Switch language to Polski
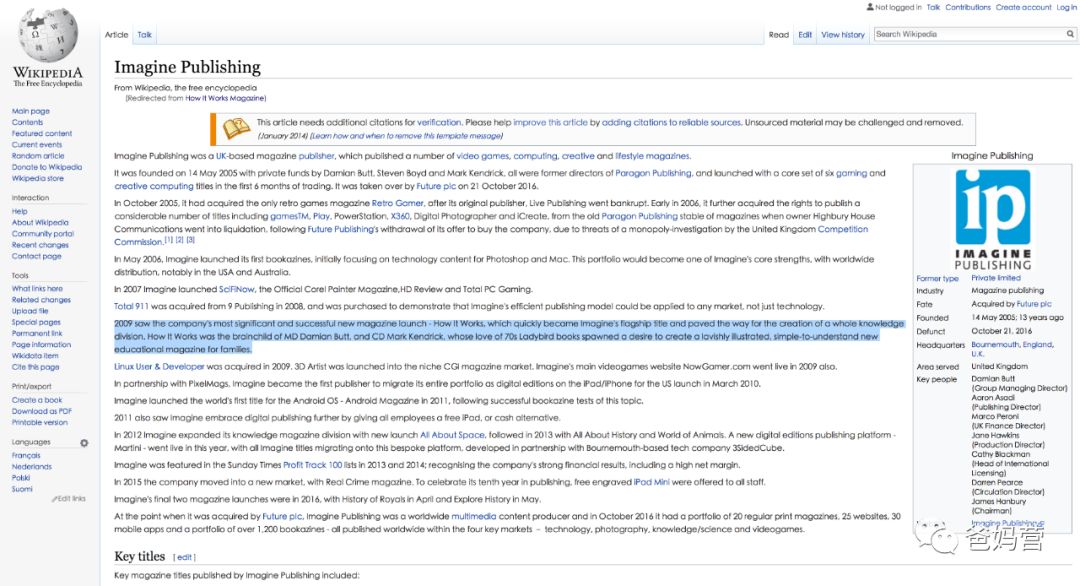The height and width of the screenshot is (586, 1080). point(21,477)
